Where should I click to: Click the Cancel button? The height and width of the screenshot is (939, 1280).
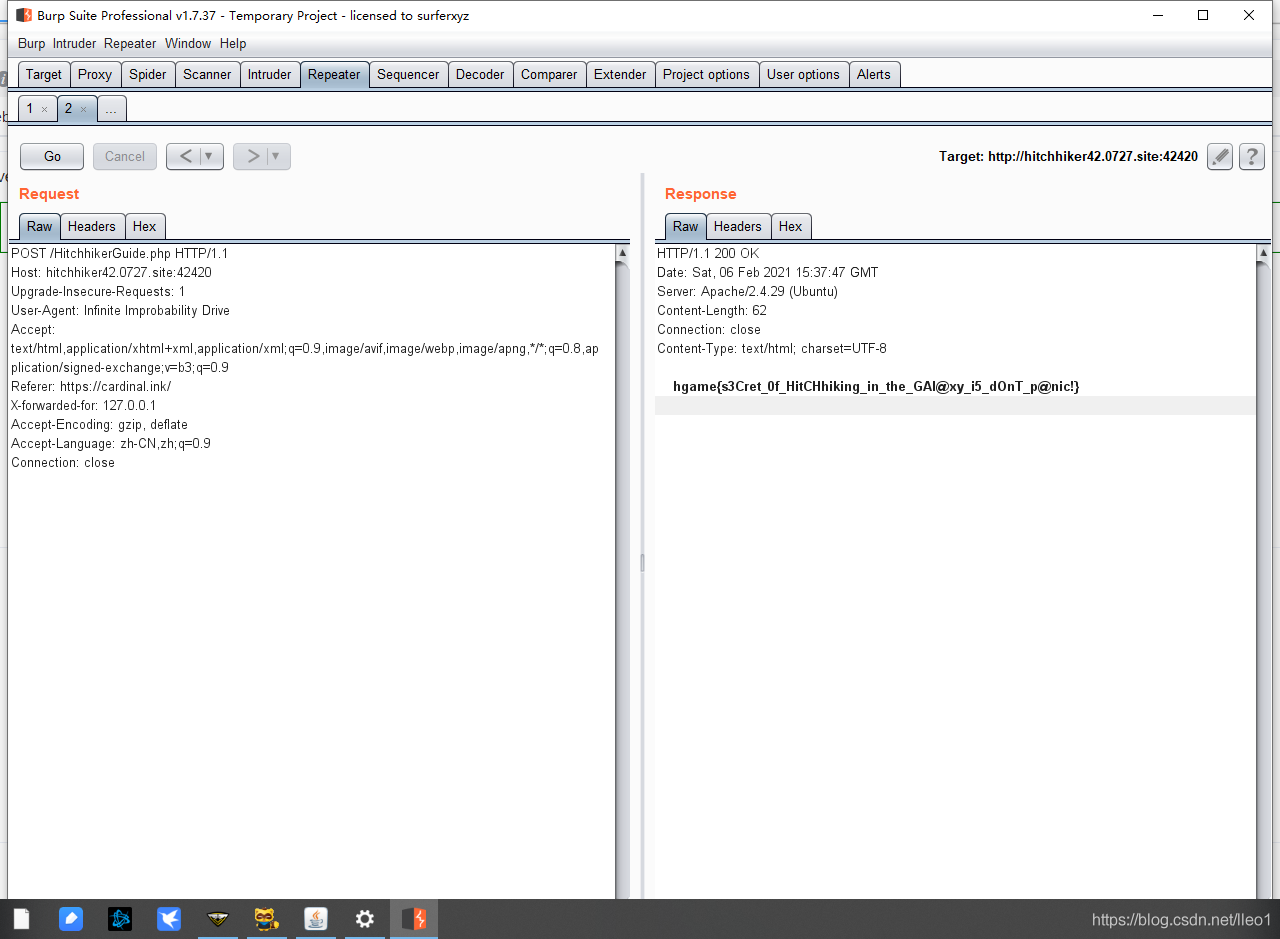(125, 156)
